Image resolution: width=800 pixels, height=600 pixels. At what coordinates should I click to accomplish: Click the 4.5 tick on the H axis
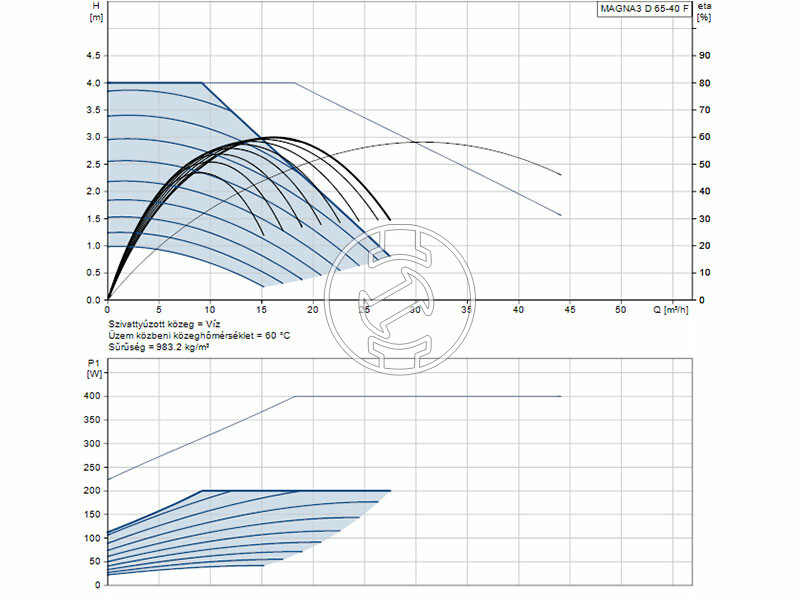(x=94, y=55)
